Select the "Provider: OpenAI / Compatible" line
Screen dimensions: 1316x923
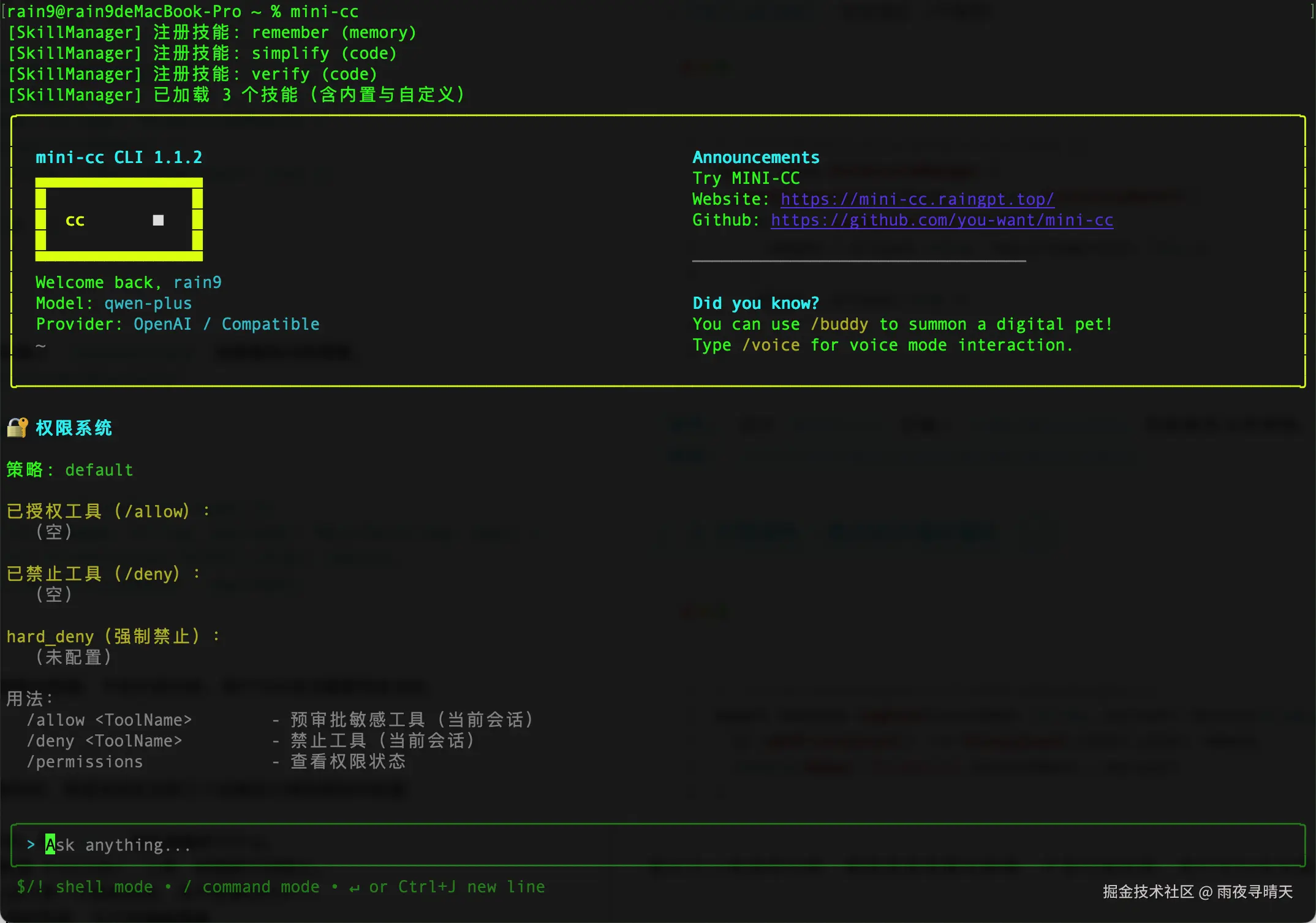[178, 324]
